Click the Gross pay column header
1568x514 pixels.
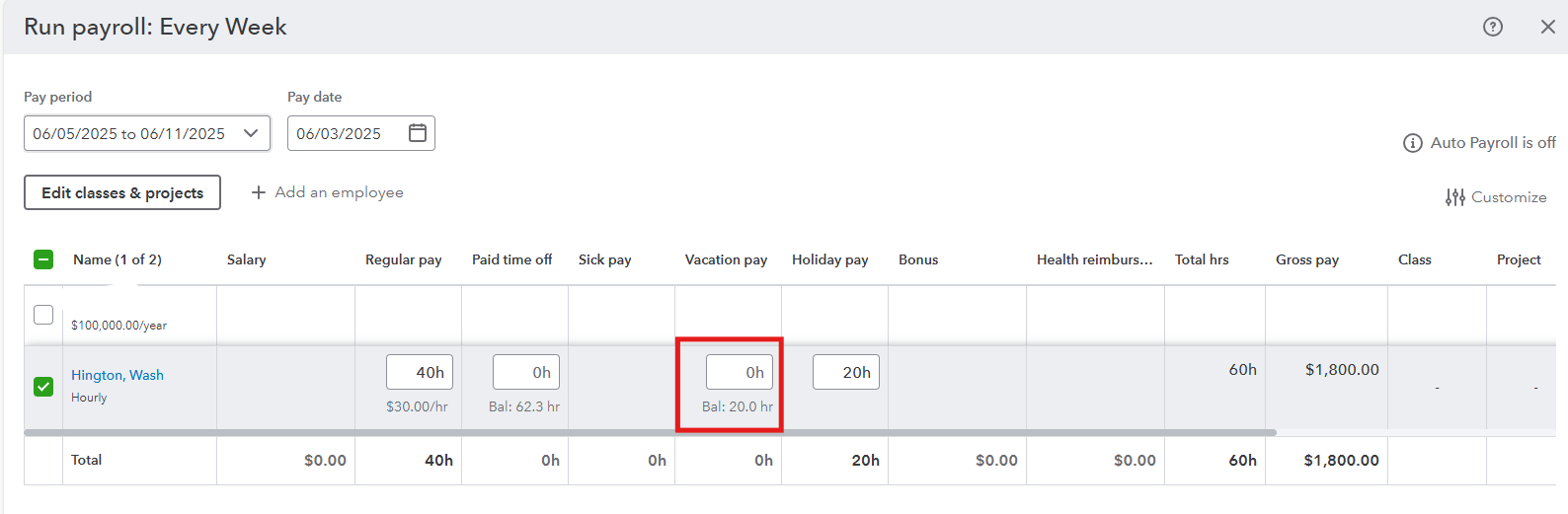tap(1307, 259)
